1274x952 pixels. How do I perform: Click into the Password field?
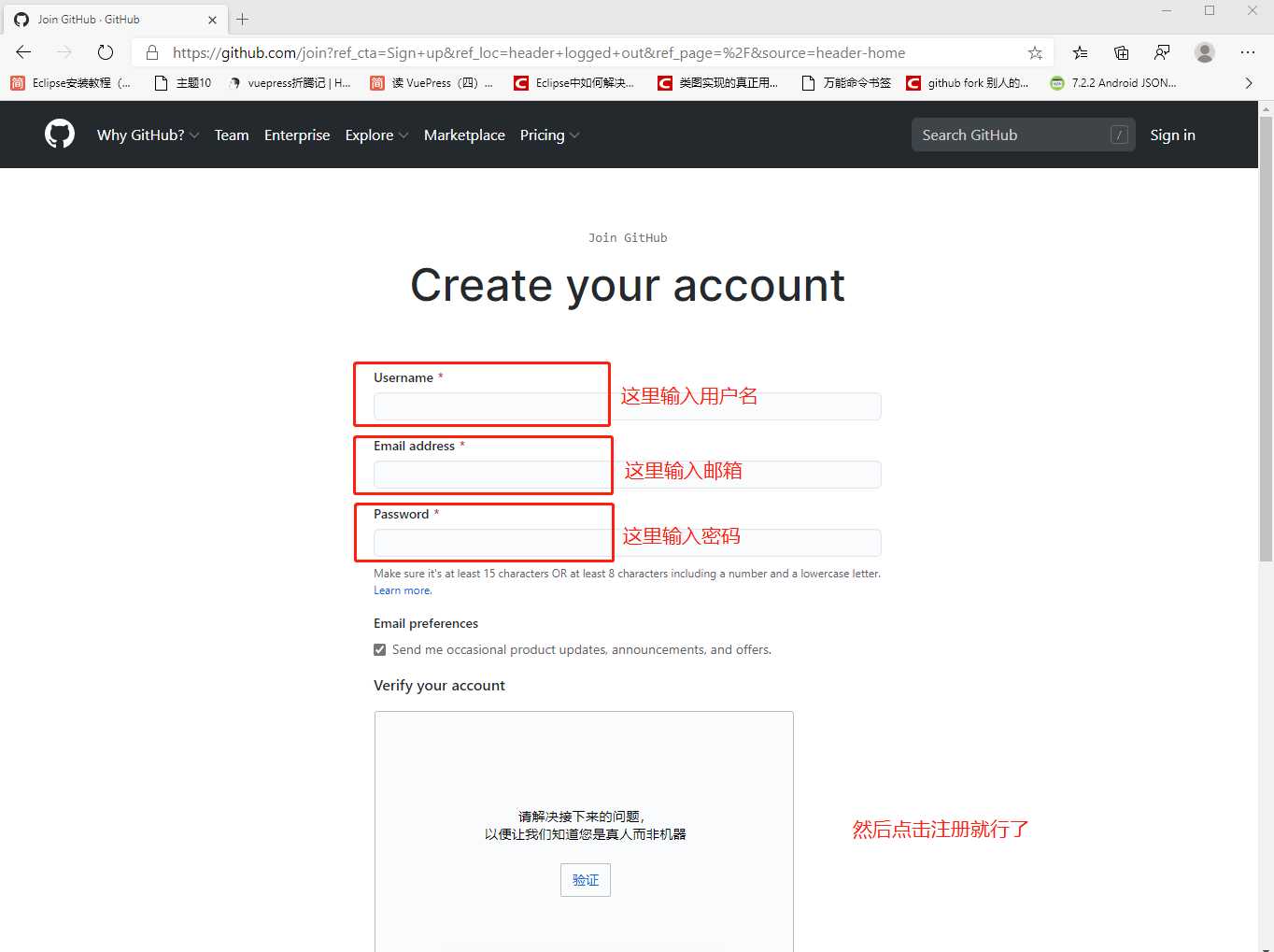627,543
